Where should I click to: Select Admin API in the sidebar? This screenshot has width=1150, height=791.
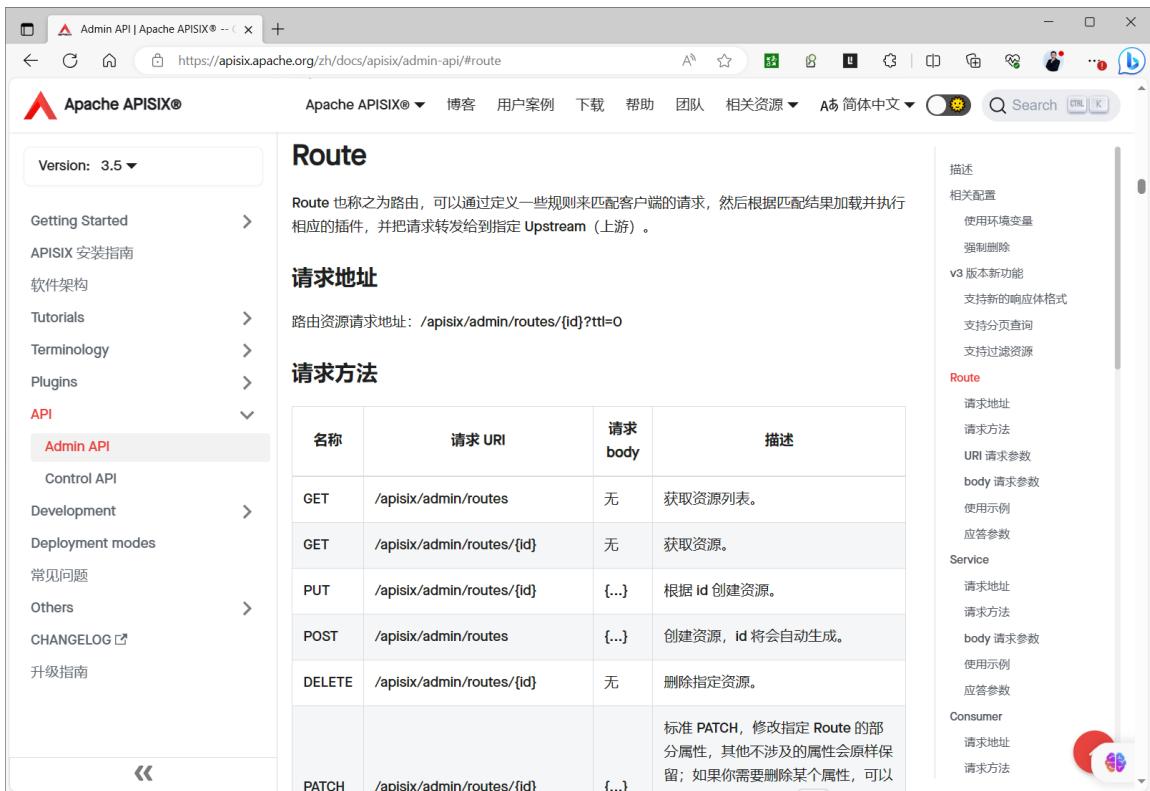[x=150, y=446]
